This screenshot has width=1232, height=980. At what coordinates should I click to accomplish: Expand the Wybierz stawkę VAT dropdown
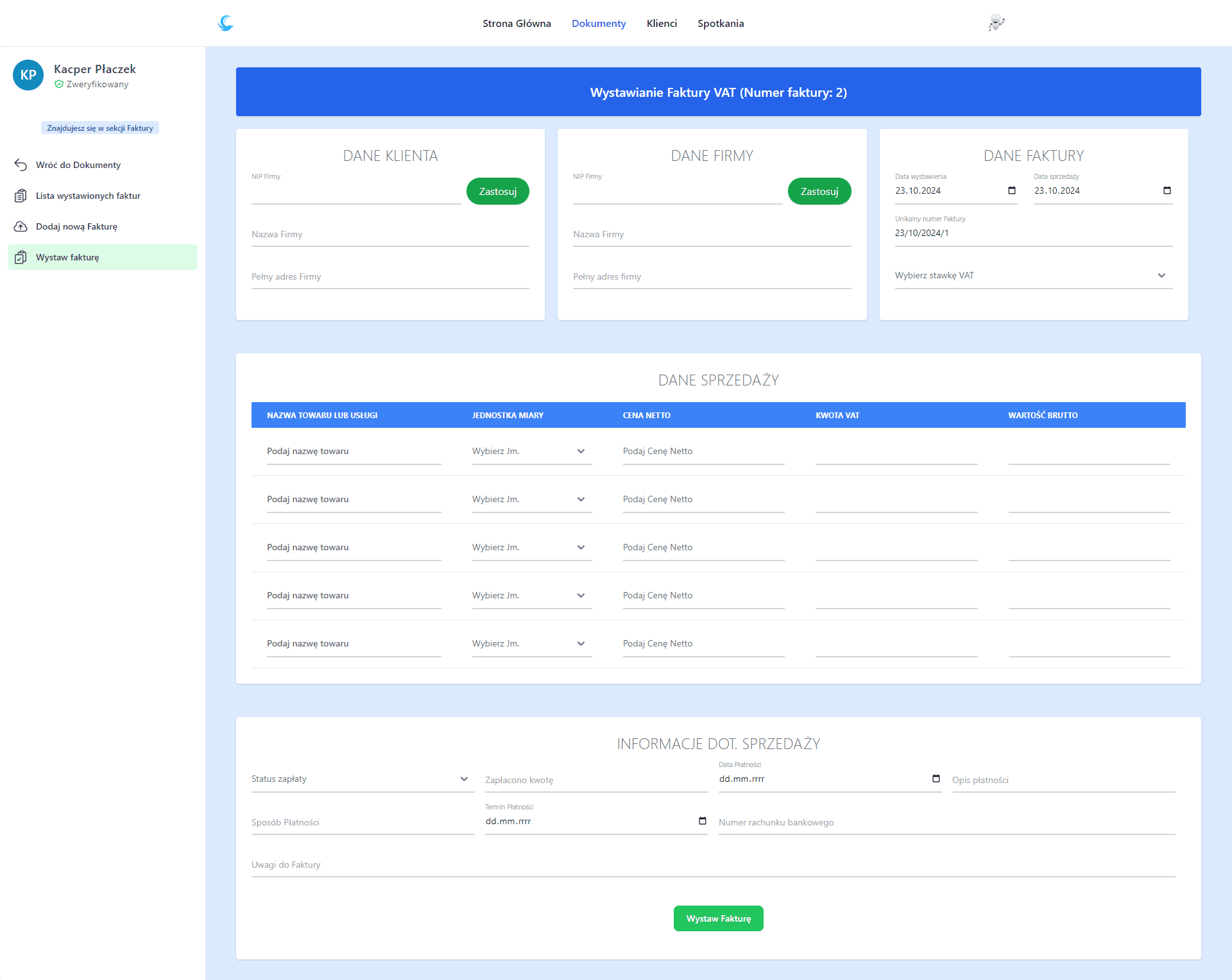[1161, 275]
